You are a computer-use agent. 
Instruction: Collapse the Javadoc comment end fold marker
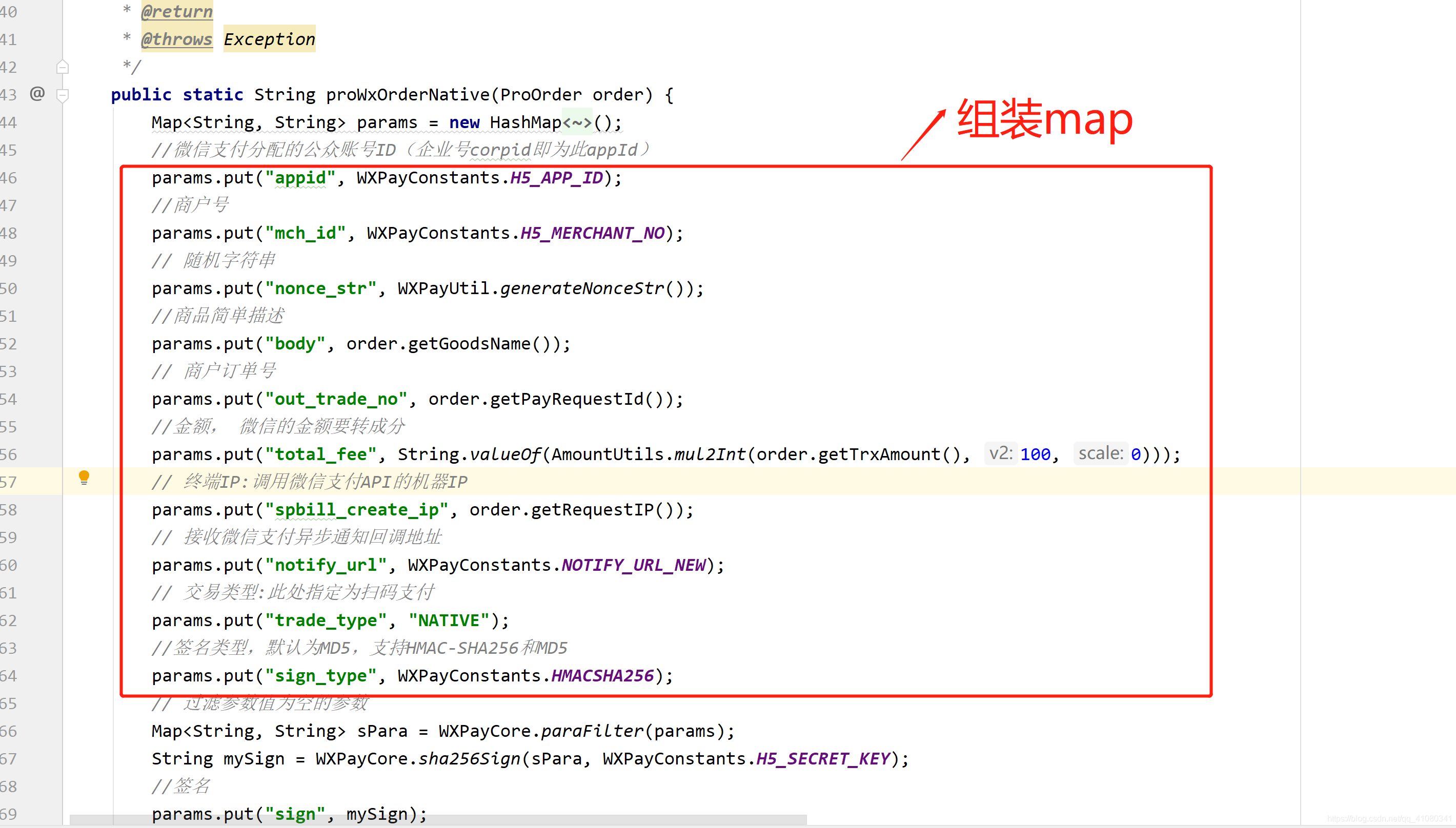(63, 68)
